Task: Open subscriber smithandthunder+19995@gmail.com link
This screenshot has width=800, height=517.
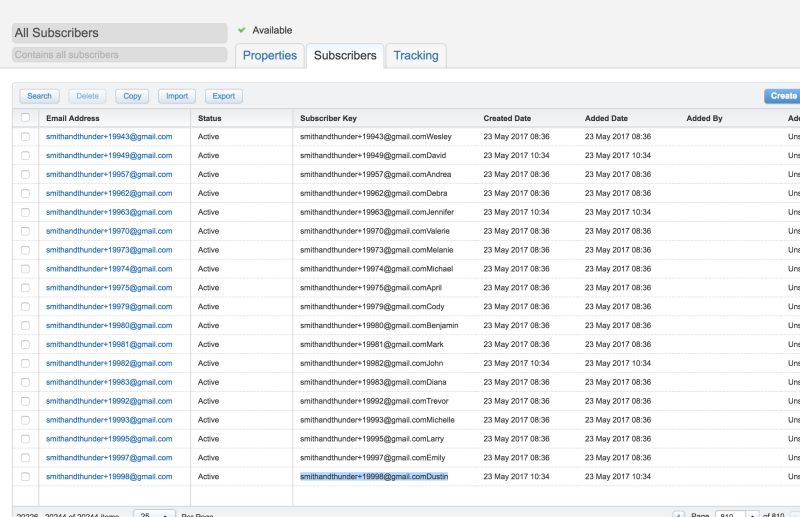Action: coord(109,439)
